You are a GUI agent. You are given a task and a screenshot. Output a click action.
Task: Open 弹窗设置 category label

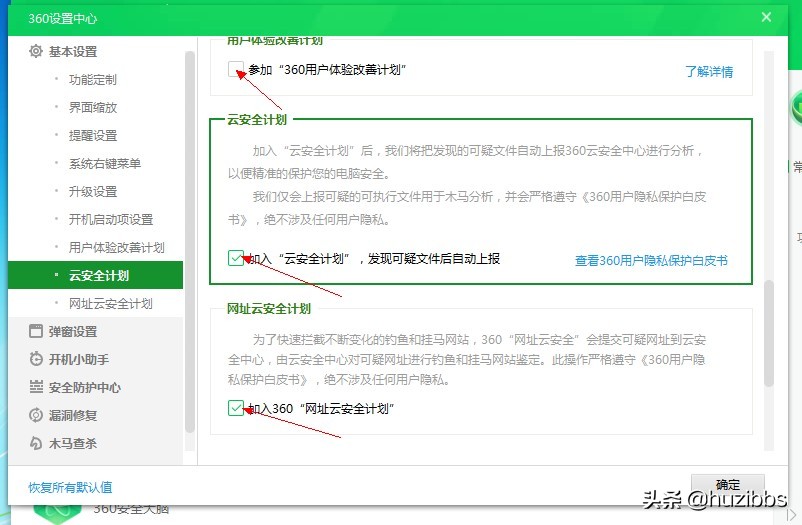[x=73, y=332]
